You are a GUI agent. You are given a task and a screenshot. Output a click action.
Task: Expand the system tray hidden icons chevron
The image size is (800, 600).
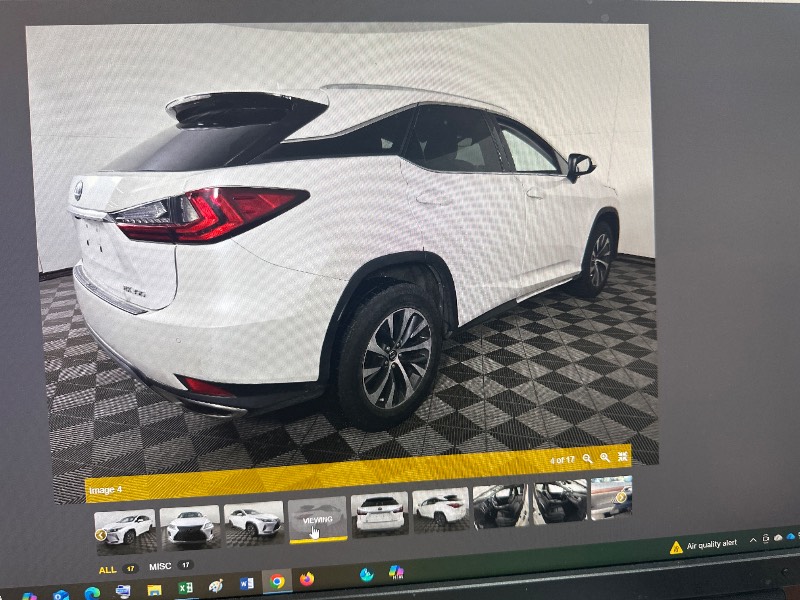pyautogui.click(x=753, y=540)
